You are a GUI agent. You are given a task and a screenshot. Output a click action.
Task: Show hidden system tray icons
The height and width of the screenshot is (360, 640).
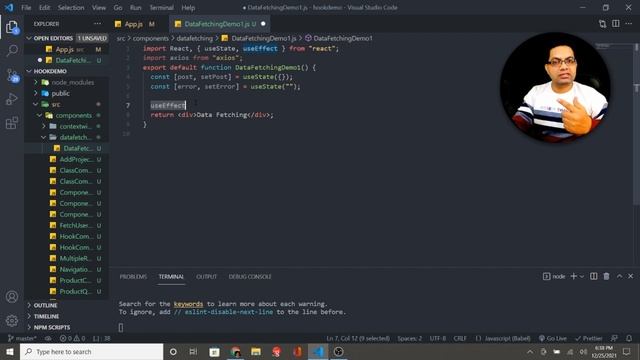530,351
